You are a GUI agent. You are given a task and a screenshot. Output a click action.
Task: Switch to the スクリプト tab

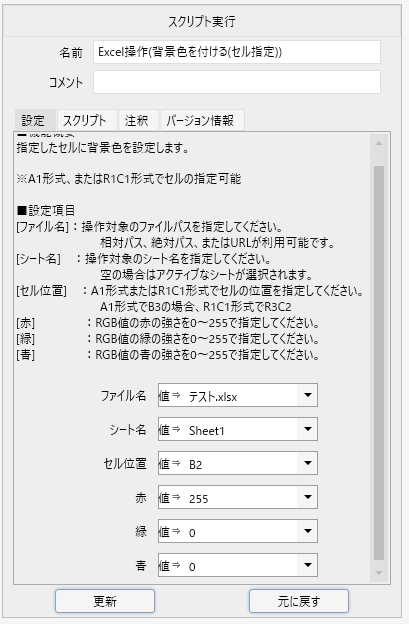87,120
